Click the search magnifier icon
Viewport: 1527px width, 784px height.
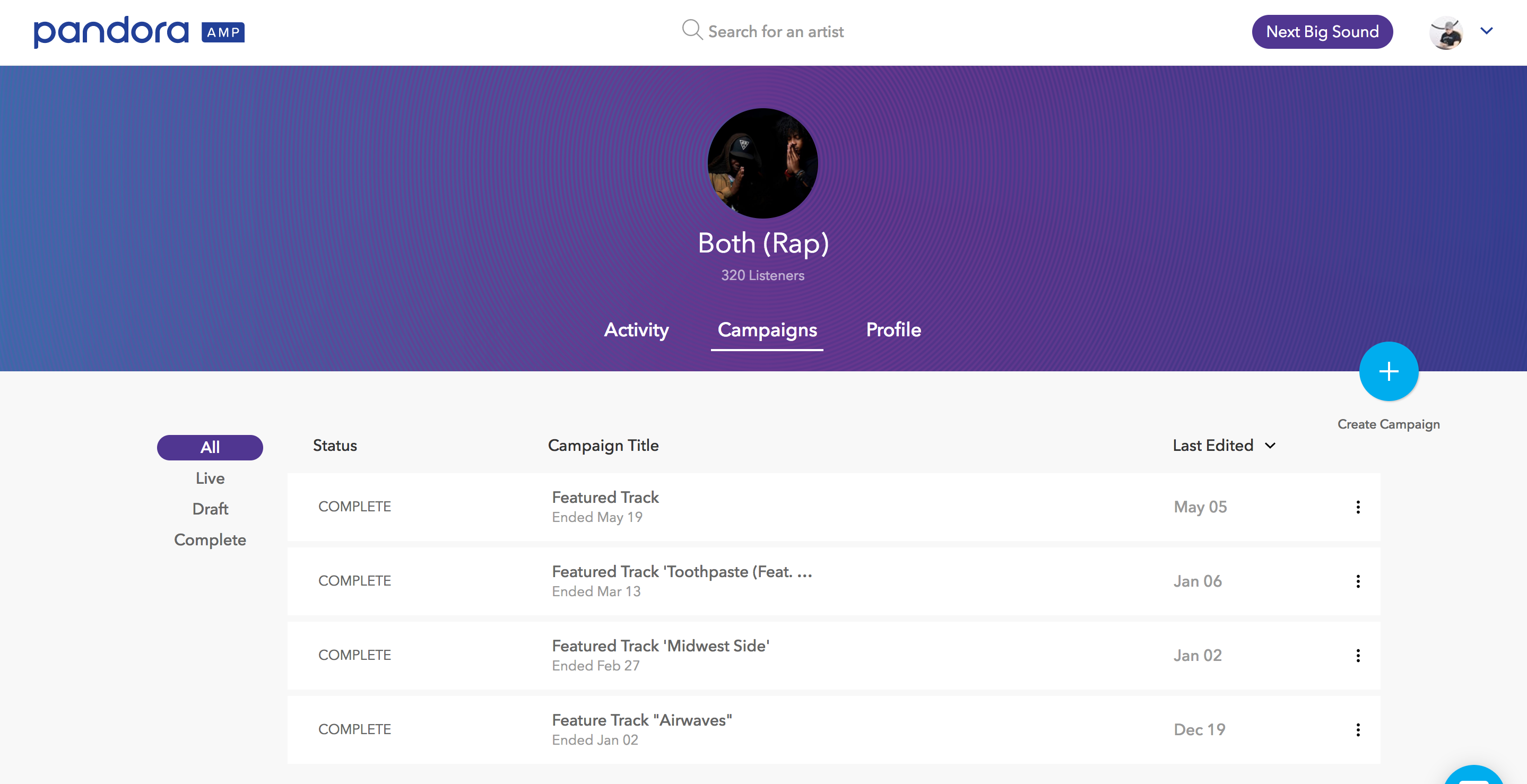point(691,30)
